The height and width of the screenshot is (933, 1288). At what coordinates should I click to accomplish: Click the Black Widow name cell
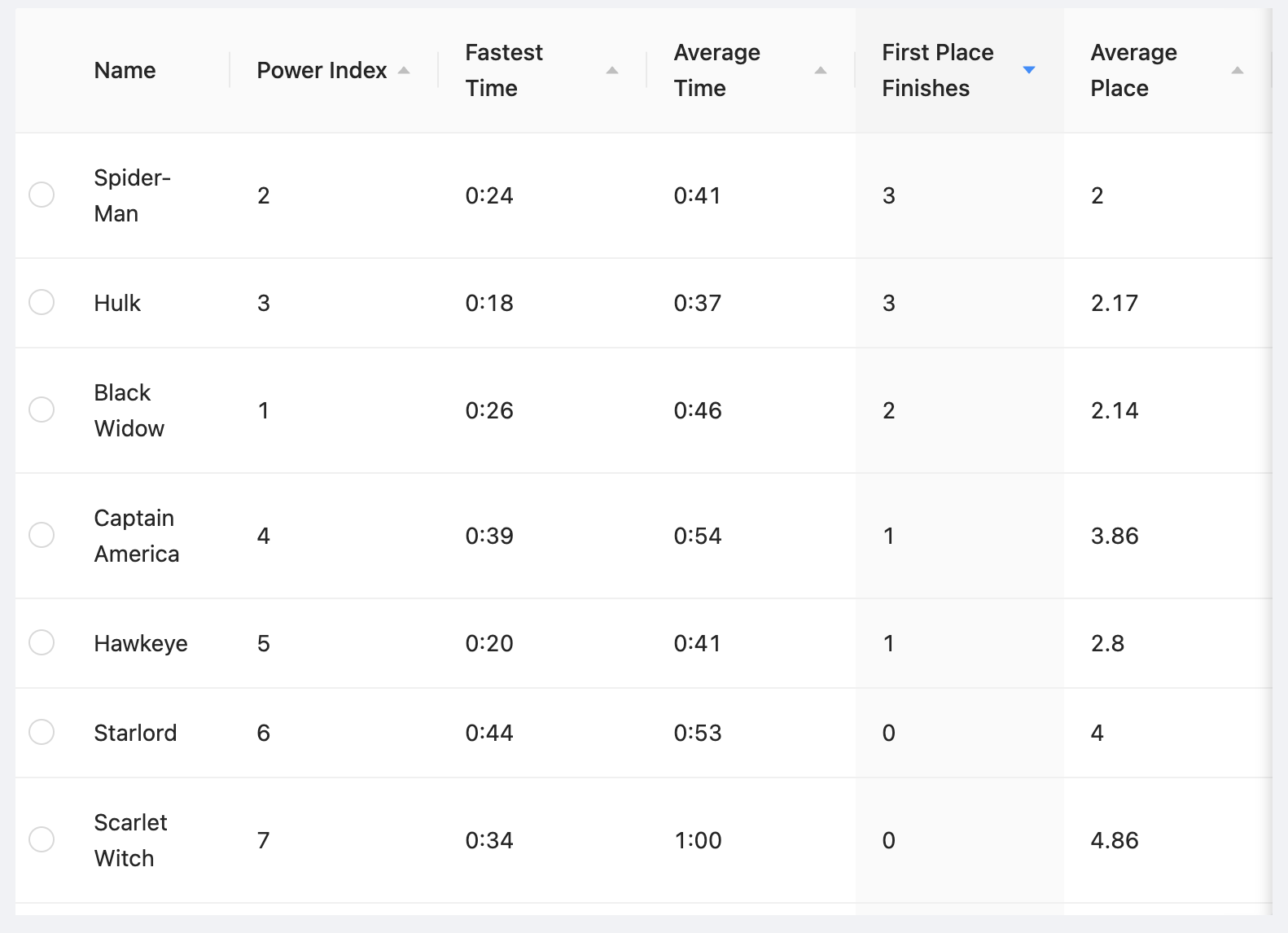click(129, 410)
